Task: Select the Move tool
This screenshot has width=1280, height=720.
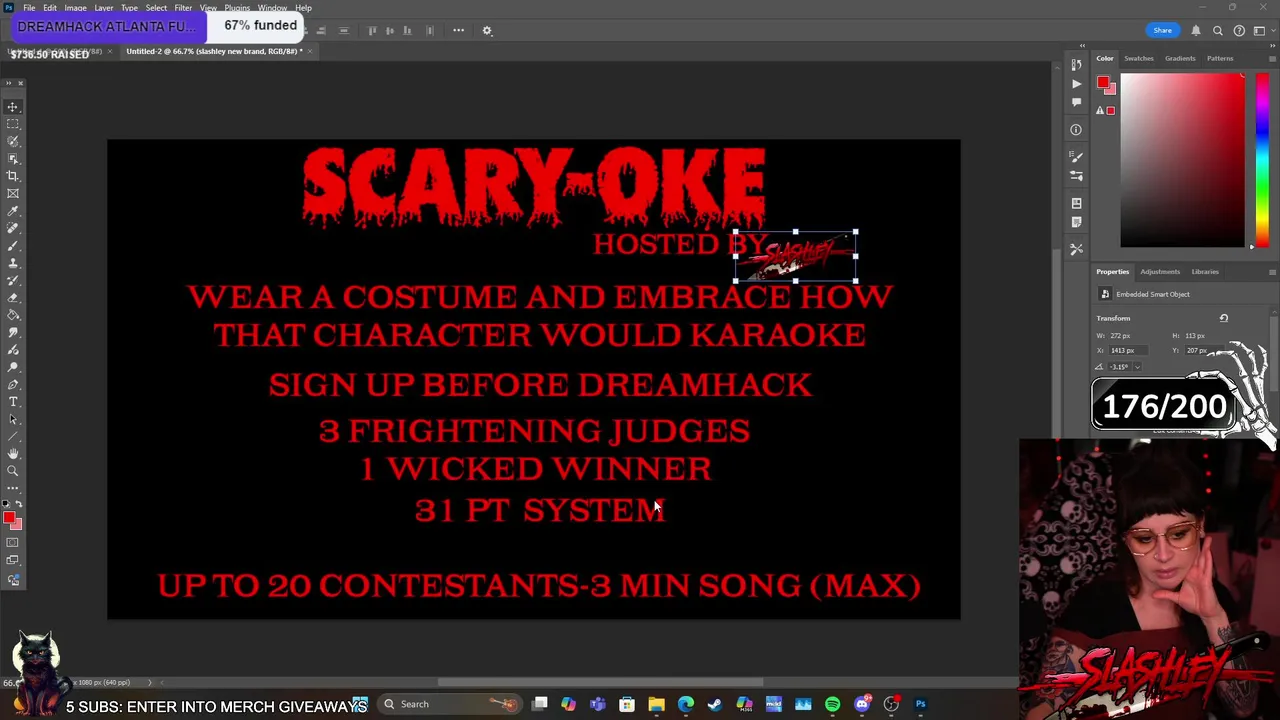Action: (13, 106)
